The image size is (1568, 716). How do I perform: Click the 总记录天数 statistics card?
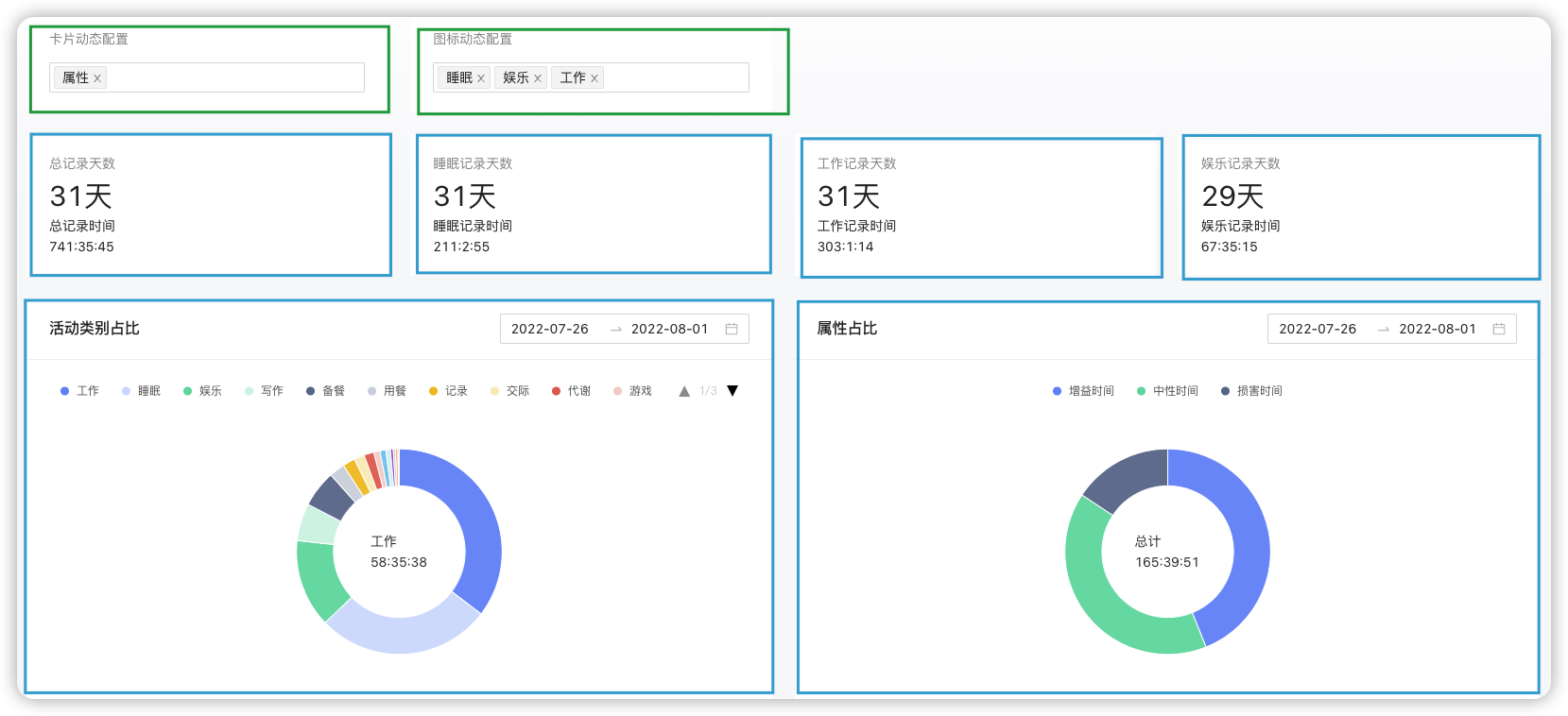211,205
